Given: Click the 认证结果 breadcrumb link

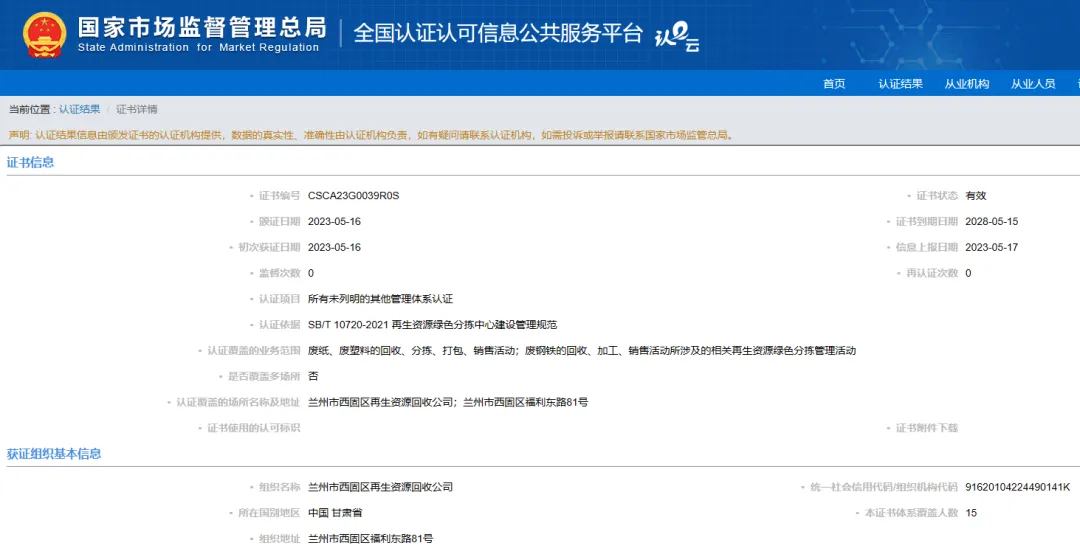Looking at the screenshot, I should click(x=79, y=109).
